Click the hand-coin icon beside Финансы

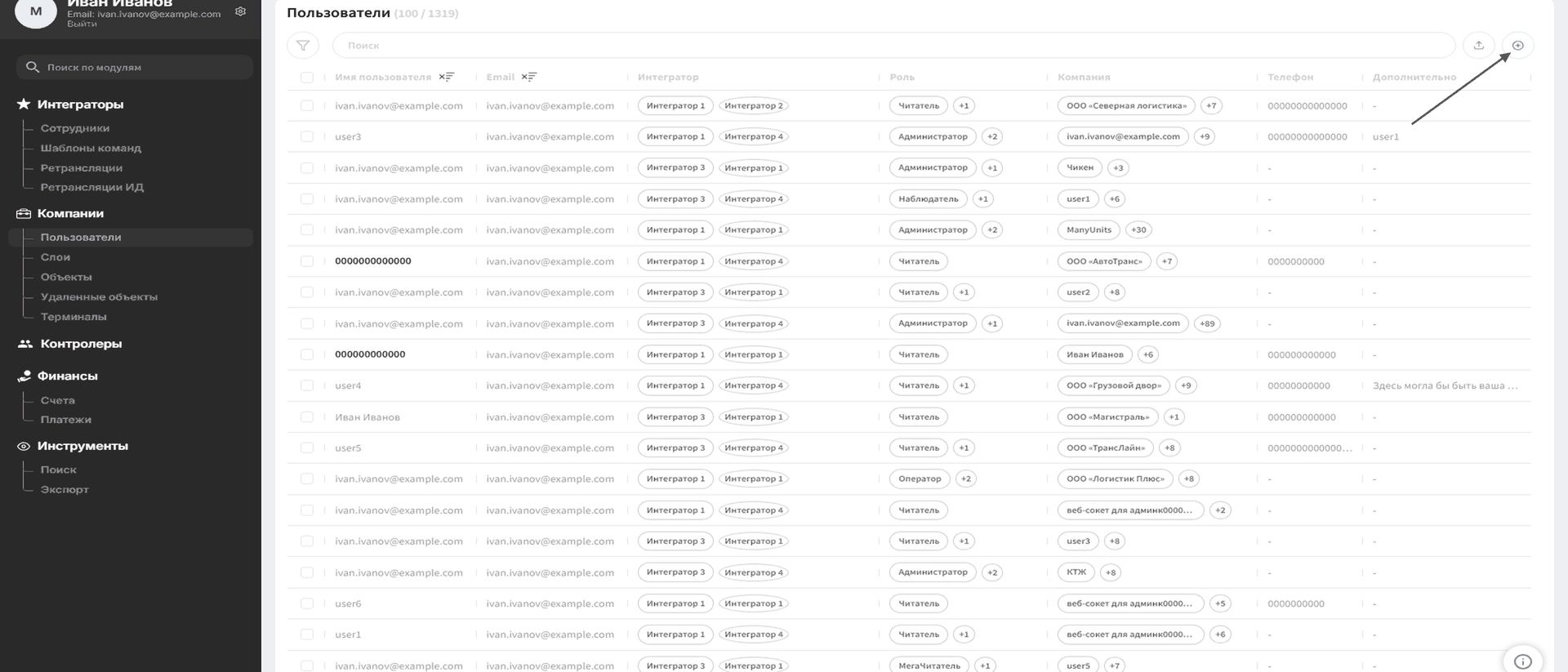pyautogui.click(x=24, y=376)
